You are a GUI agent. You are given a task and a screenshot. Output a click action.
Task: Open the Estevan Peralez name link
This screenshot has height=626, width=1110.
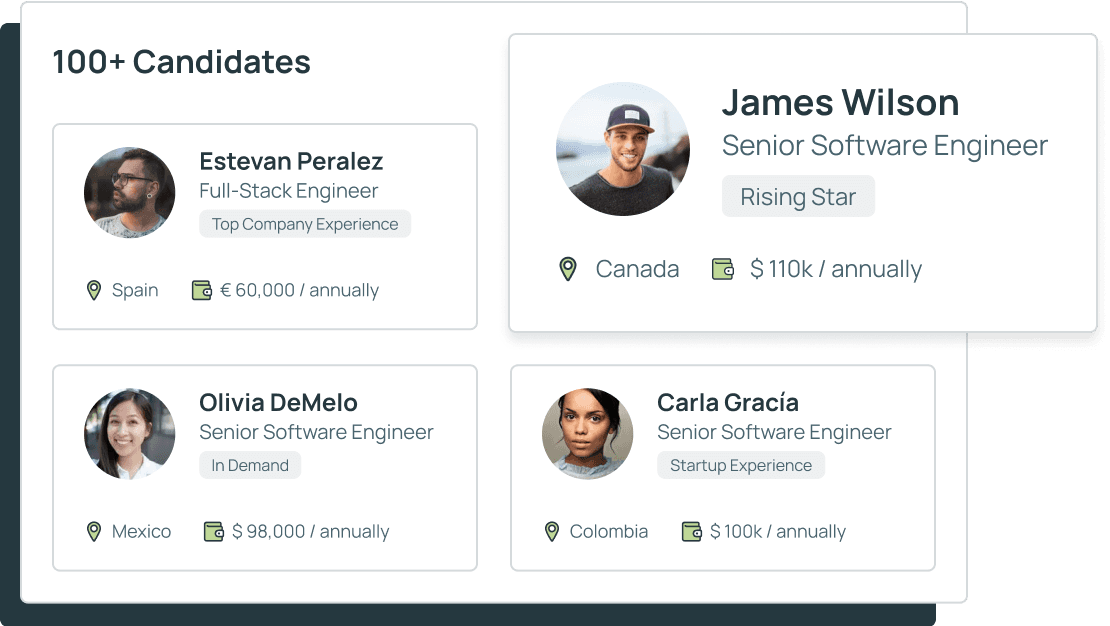(291, 161)
